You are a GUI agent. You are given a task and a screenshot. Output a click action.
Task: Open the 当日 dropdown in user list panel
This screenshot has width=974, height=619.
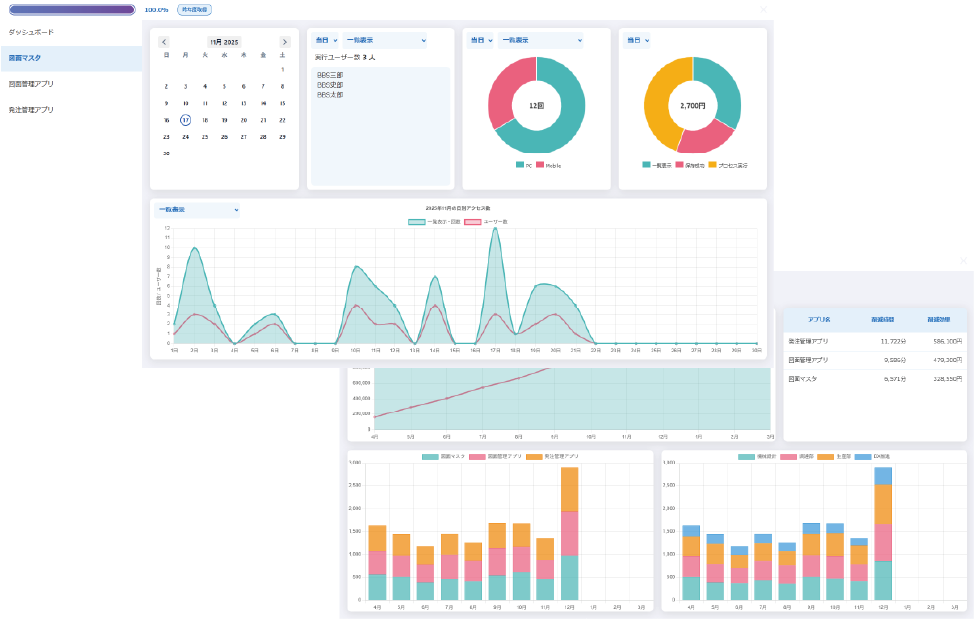pos(326,40)
